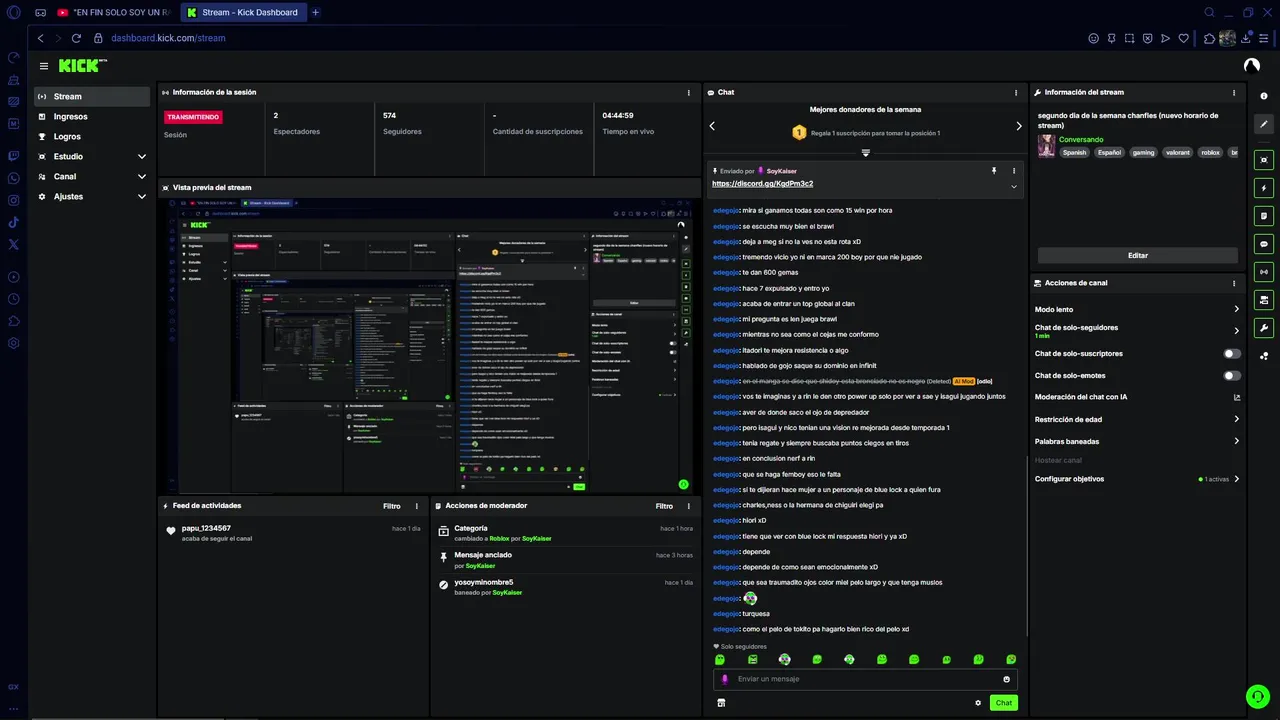The width and height of the screenshot is (1280, 720).
Task: Expand the pinned message chevron
Action: pos(1014,186)
